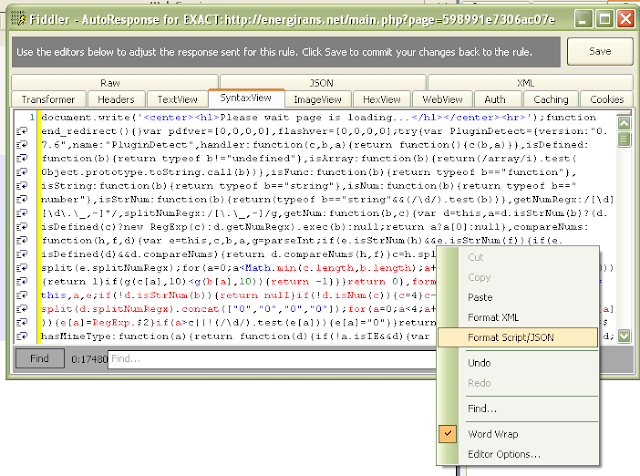The height and width of the screenshot is (476, 640).
Task: Toggle the Word Wrap checked option
Action: point(518,434)
